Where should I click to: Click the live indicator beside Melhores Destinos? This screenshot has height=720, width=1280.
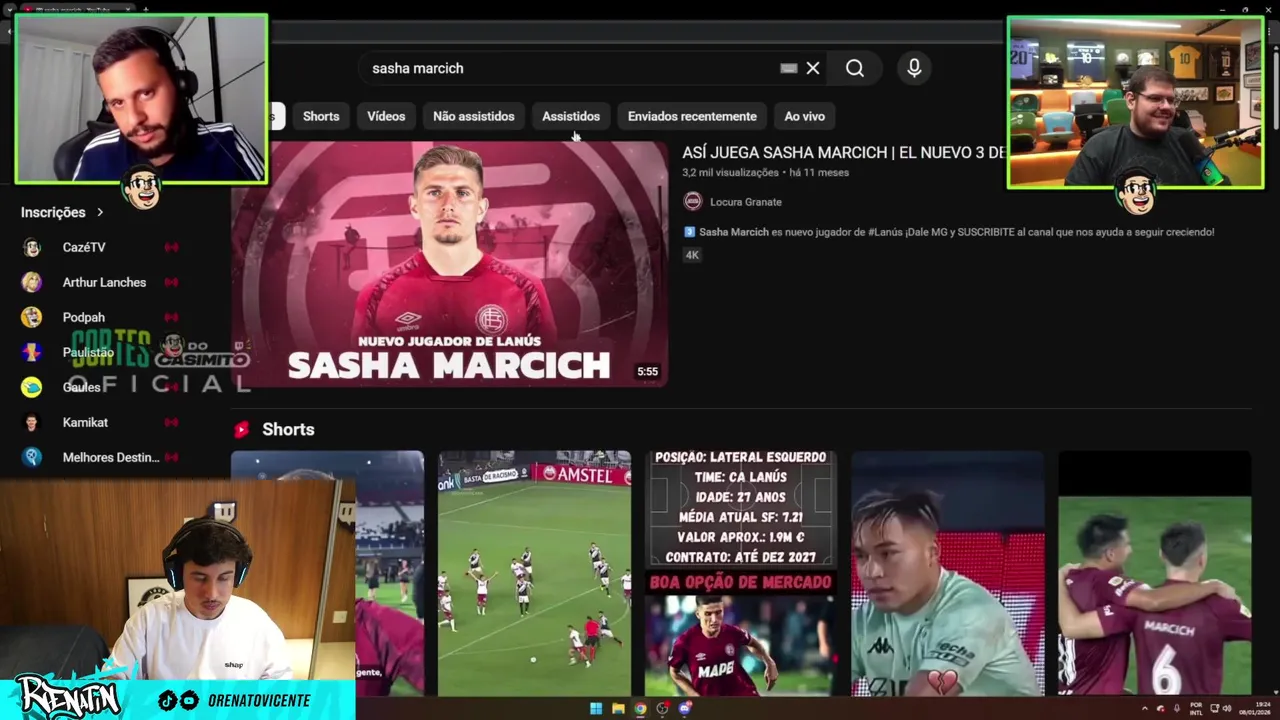pos(171,457)
